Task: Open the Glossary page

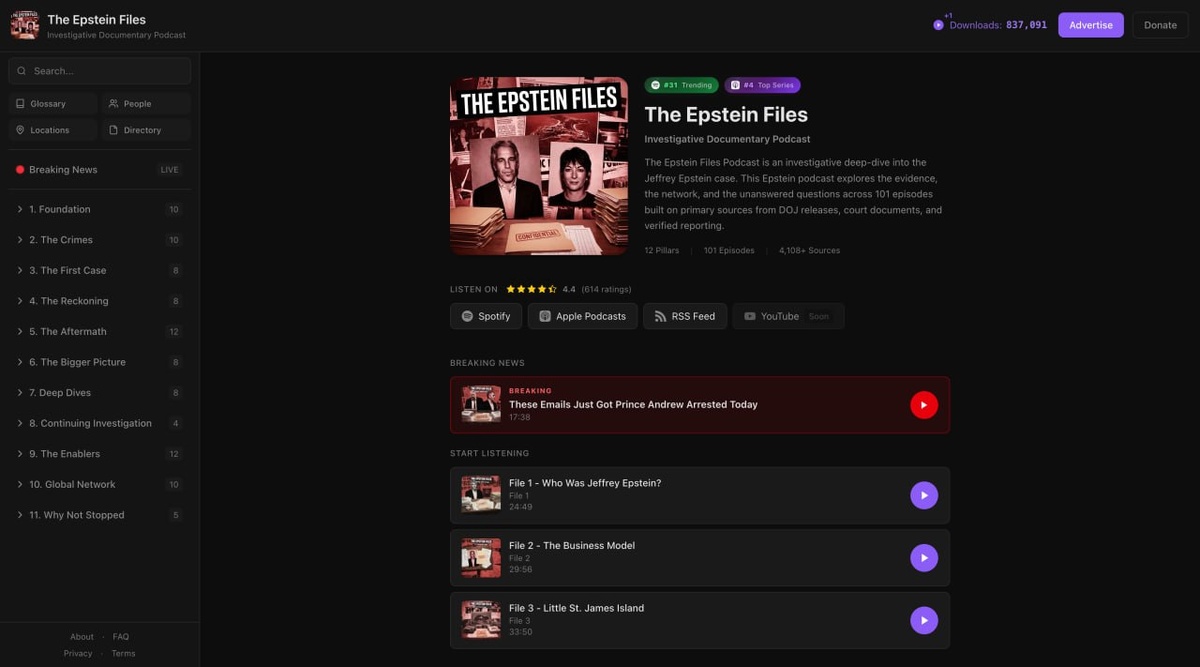Action: [52, 104]
